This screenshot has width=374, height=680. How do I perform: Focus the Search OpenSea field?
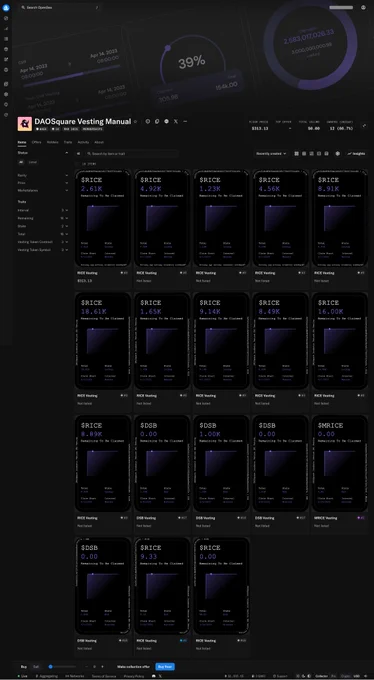coord(60,7)
